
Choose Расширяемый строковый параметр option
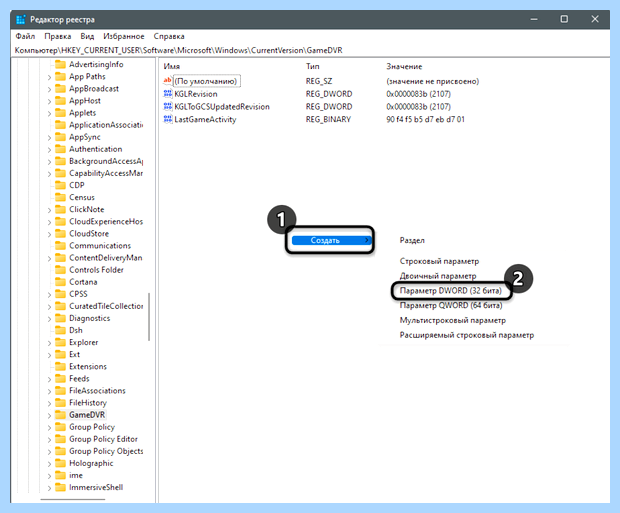pos(467,335)
